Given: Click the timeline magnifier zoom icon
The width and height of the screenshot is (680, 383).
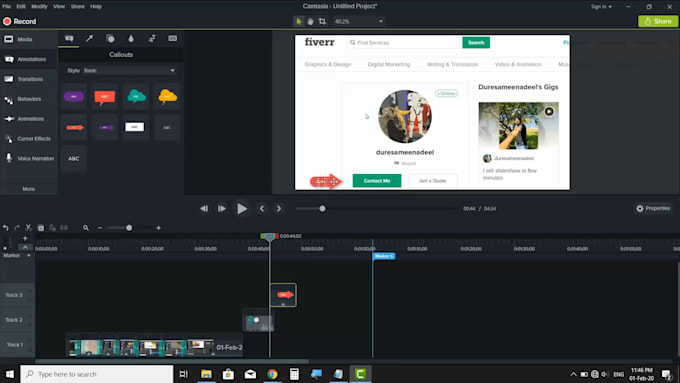Looking at the screenshot, I should [x=86, y=228].
